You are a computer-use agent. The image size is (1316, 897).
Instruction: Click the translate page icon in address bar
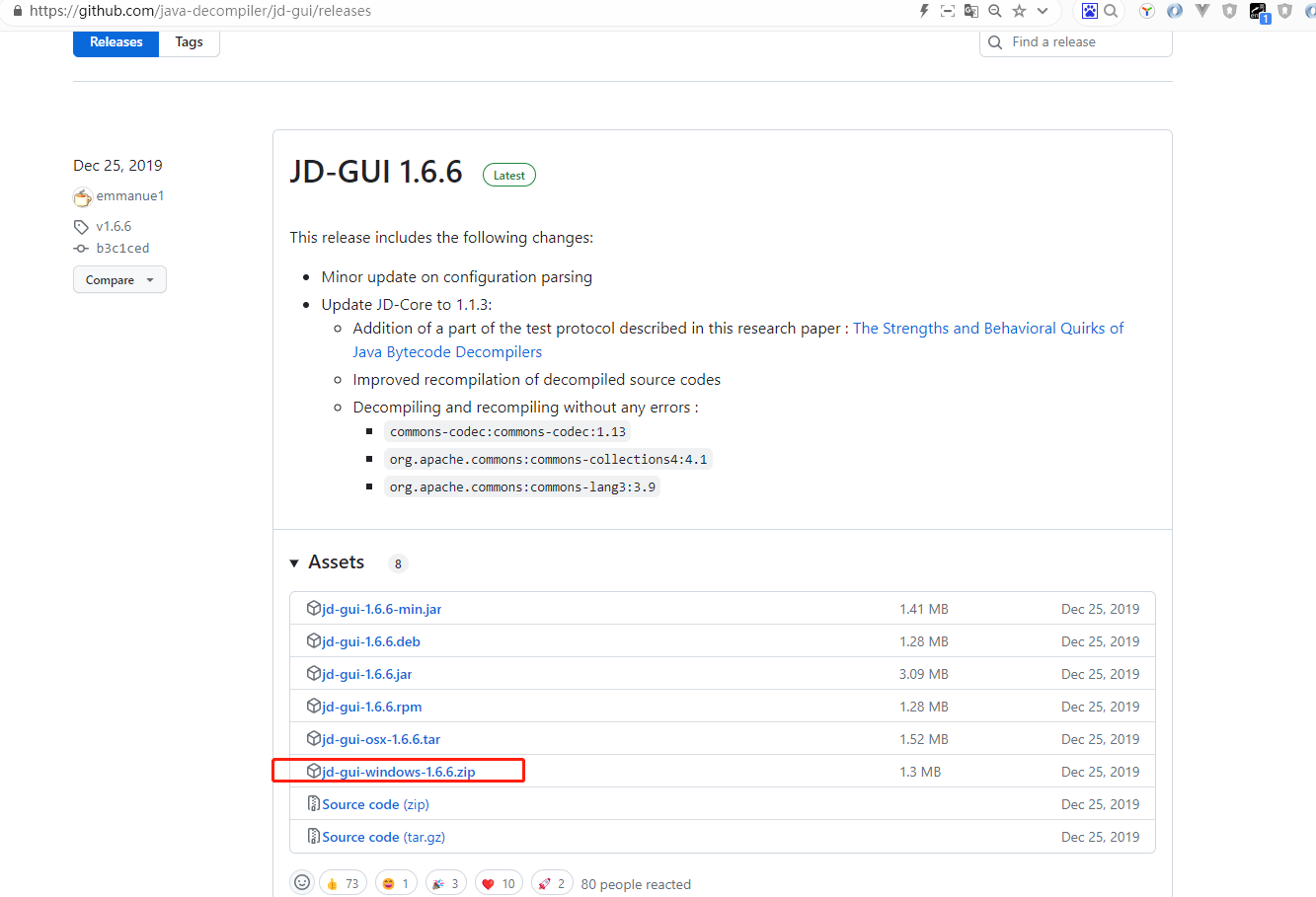pos(971,11)
